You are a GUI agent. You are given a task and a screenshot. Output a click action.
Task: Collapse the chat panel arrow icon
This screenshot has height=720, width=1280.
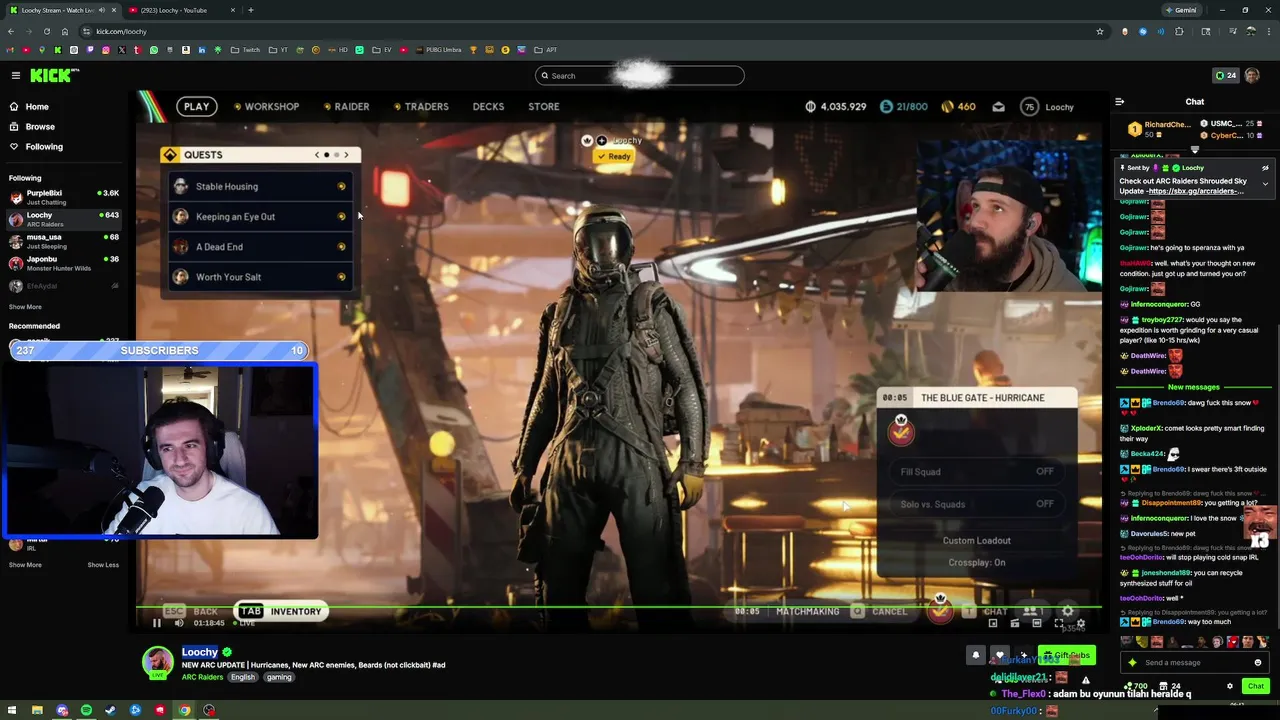(x=1120, y=101)
